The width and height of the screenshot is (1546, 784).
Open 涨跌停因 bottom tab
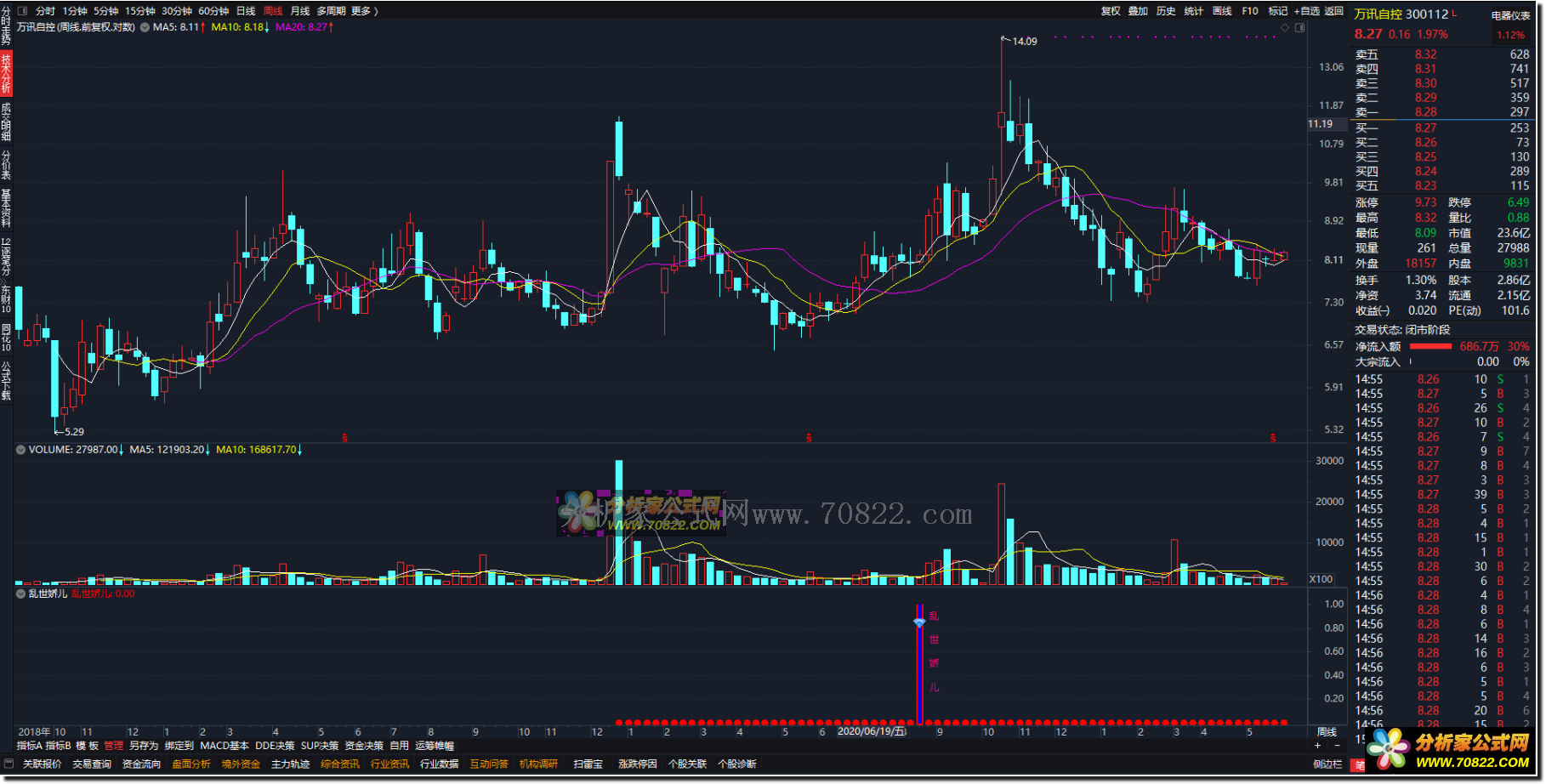click(638, 764)
